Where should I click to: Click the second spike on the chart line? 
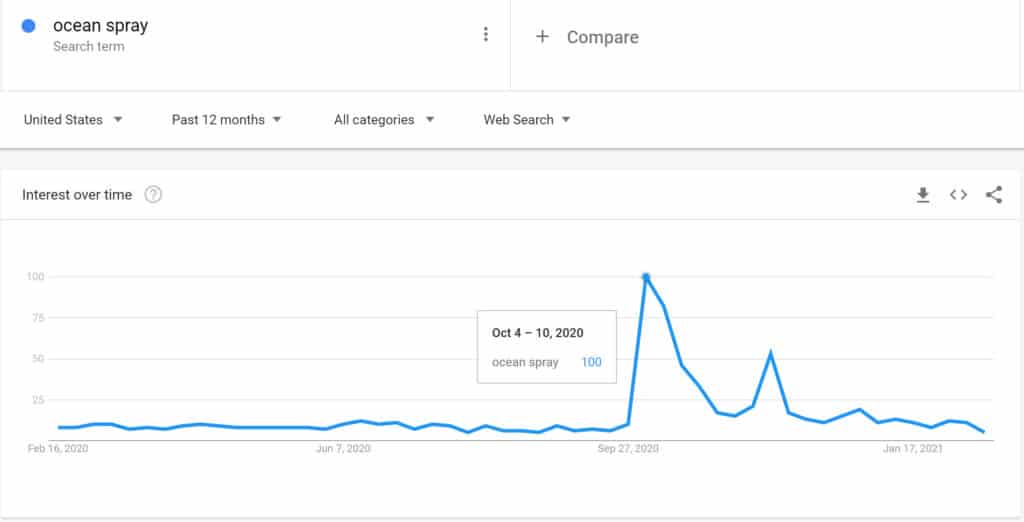click(771, 353)
